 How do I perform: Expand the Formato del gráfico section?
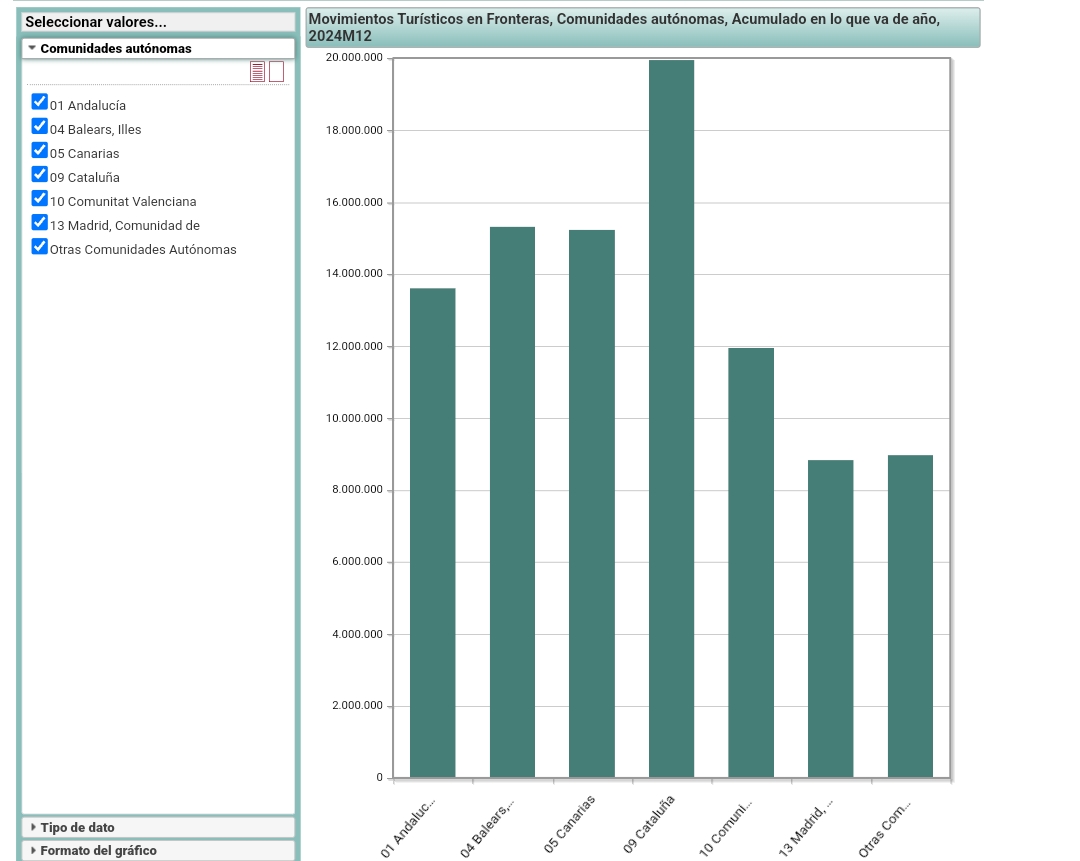[x=98, y=851]
